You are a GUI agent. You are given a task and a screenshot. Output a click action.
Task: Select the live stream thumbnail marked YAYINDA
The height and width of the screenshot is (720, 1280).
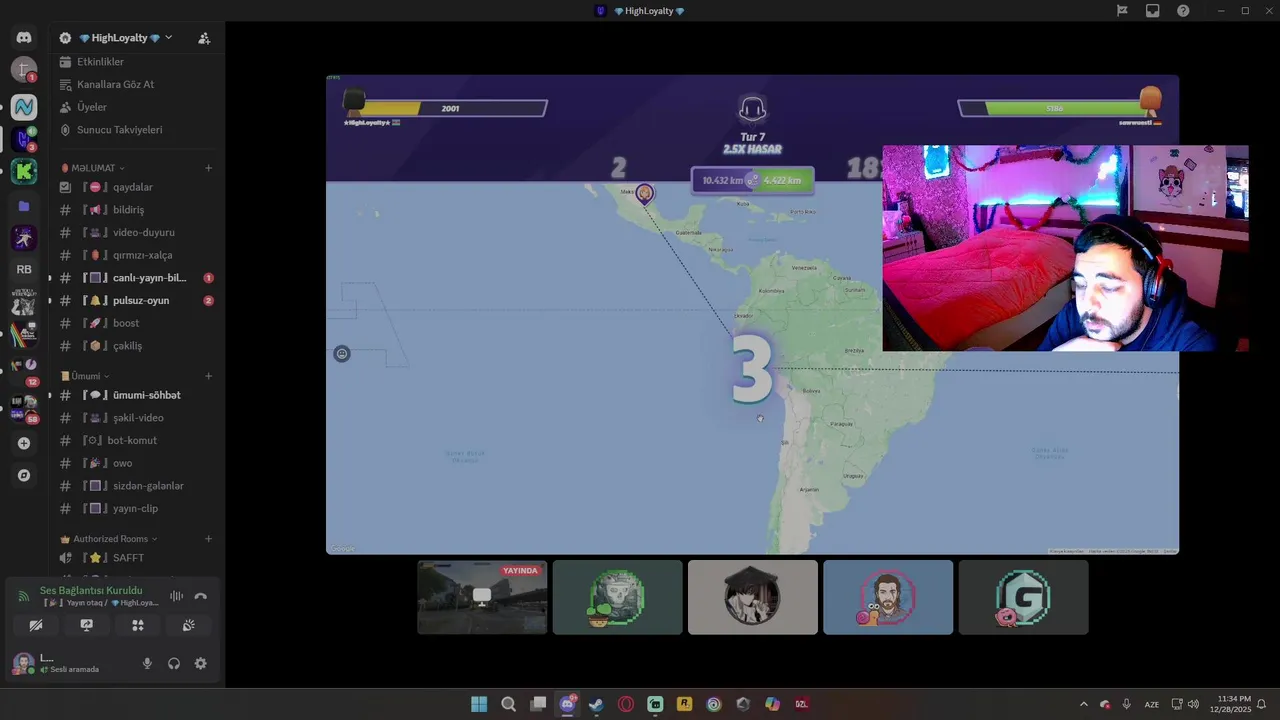(x=482, y=597)
